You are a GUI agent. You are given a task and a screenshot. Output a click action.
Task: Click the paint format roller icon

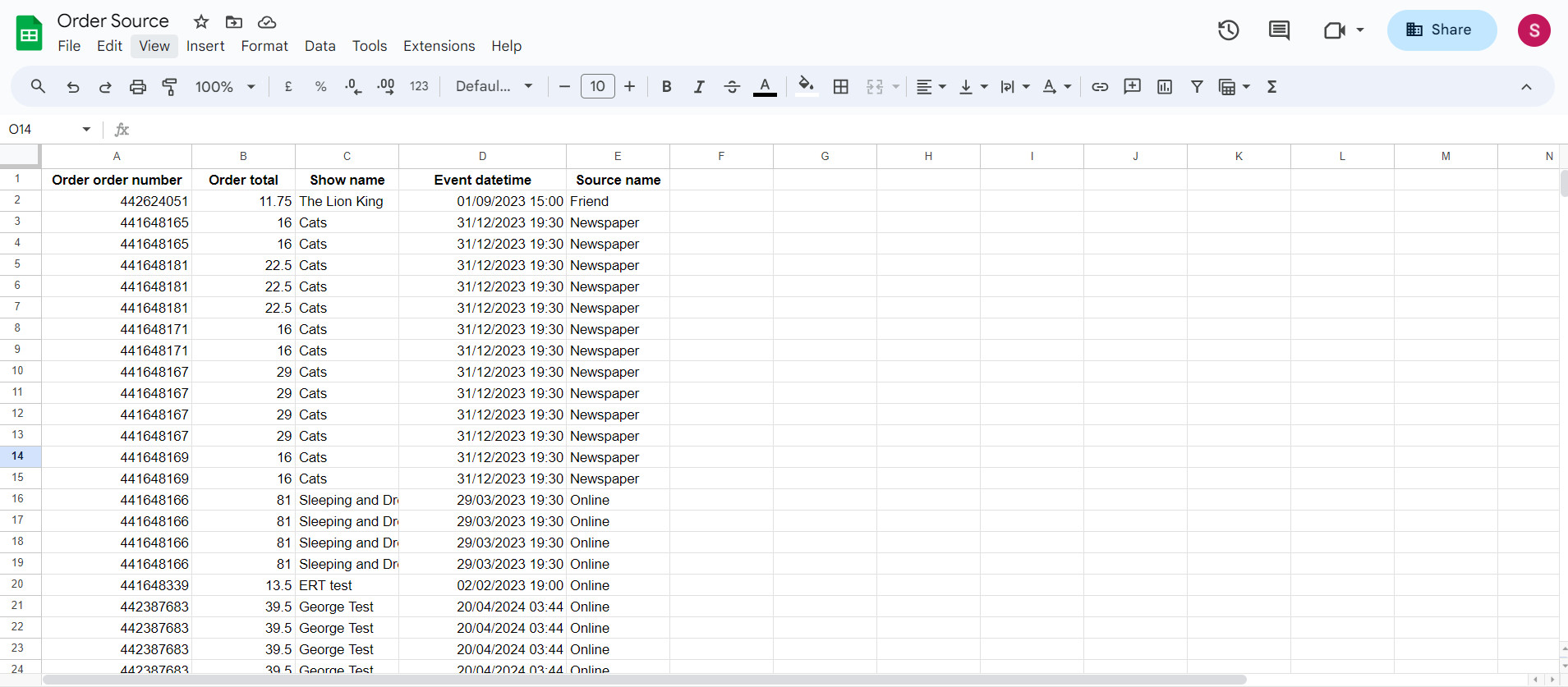coord(170,86)
